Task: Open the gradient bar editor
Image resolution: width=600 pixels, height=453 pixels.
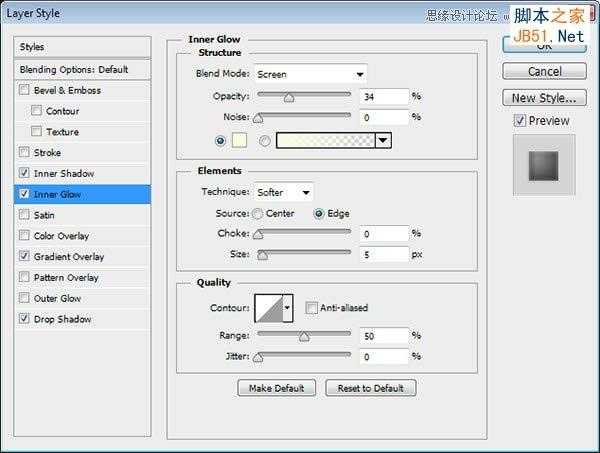Action: click(326, 141)
